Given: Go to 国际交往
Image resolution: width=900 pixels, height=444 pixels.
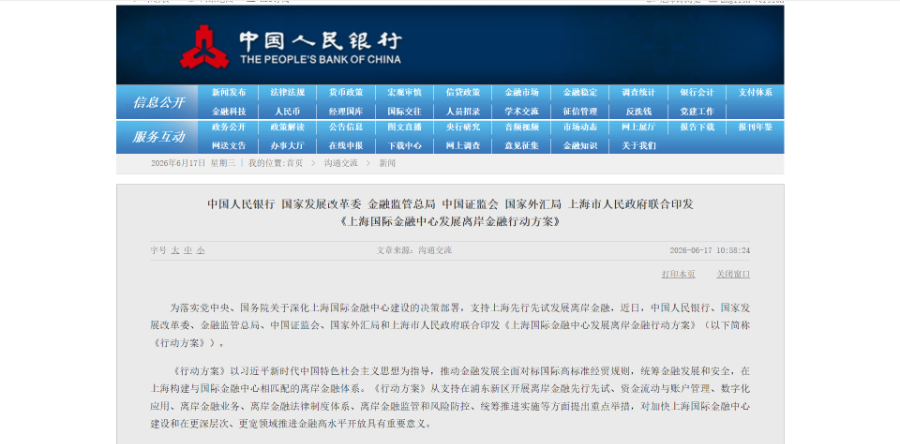Looking at the screenshot, I should [x=404, y=111].
